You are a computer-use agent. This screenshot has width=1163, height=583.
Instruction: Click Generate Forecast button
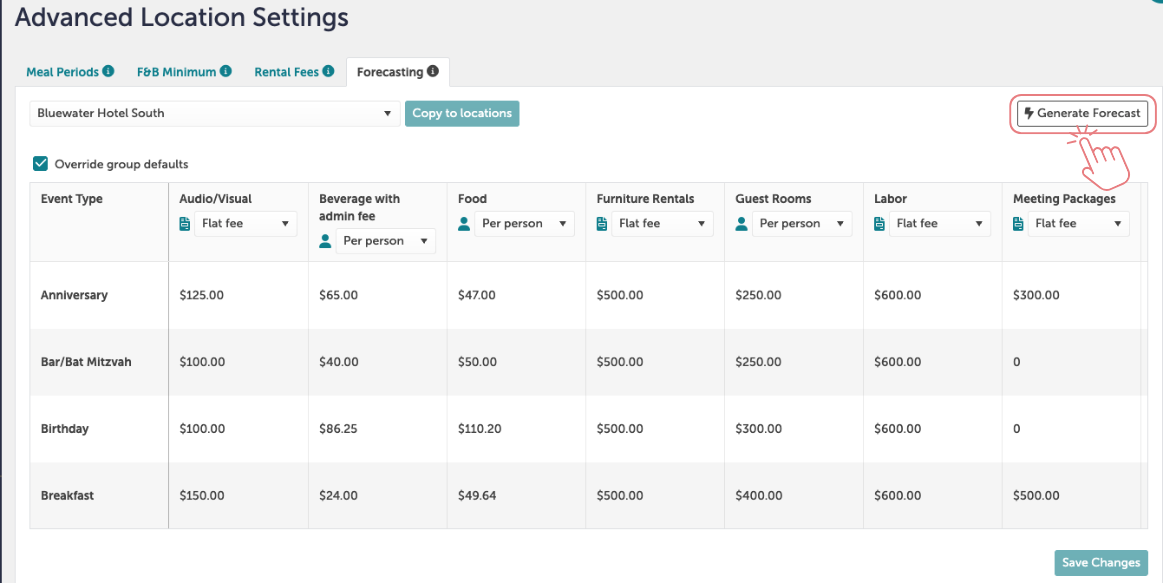point(1082,113)
